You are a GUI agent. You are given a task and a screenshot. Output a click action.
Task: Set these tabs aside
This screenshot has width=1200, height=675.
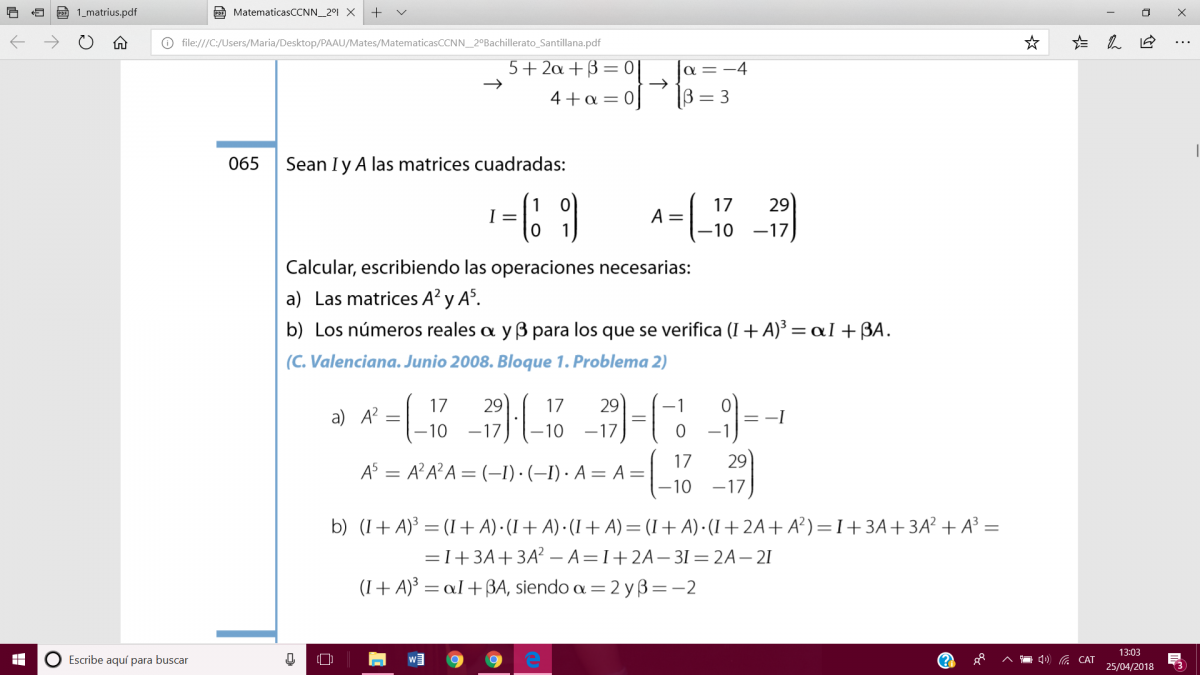38,13
